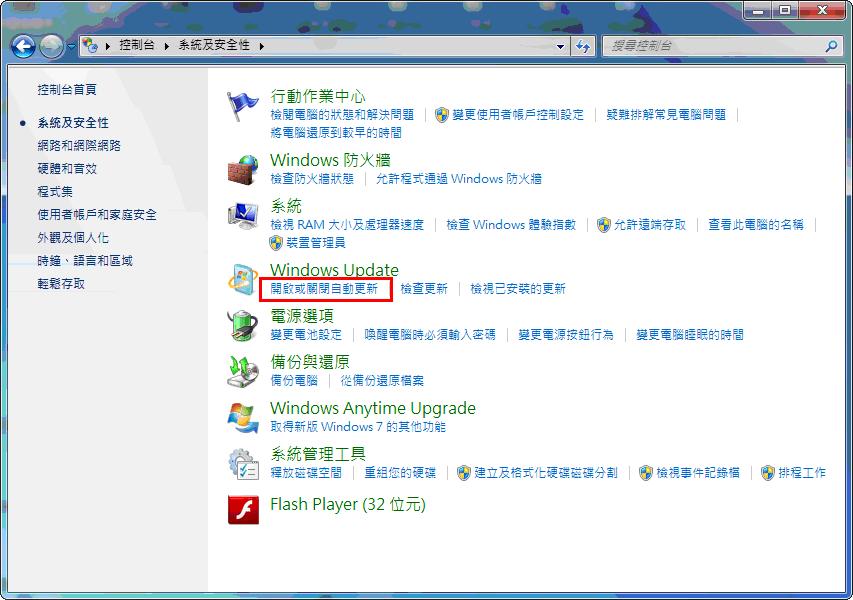Click 檢閱電腦的狀態和解決問題 link
Image resolution: width=853 pixels, height=600 pixels.
tap(342, 115)
